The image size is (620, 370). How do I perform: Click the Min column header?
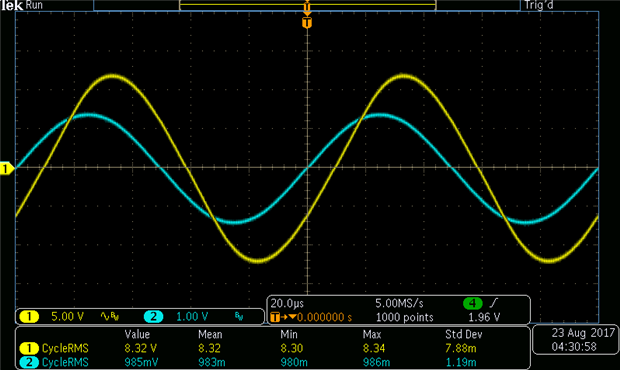coord(289,334)
